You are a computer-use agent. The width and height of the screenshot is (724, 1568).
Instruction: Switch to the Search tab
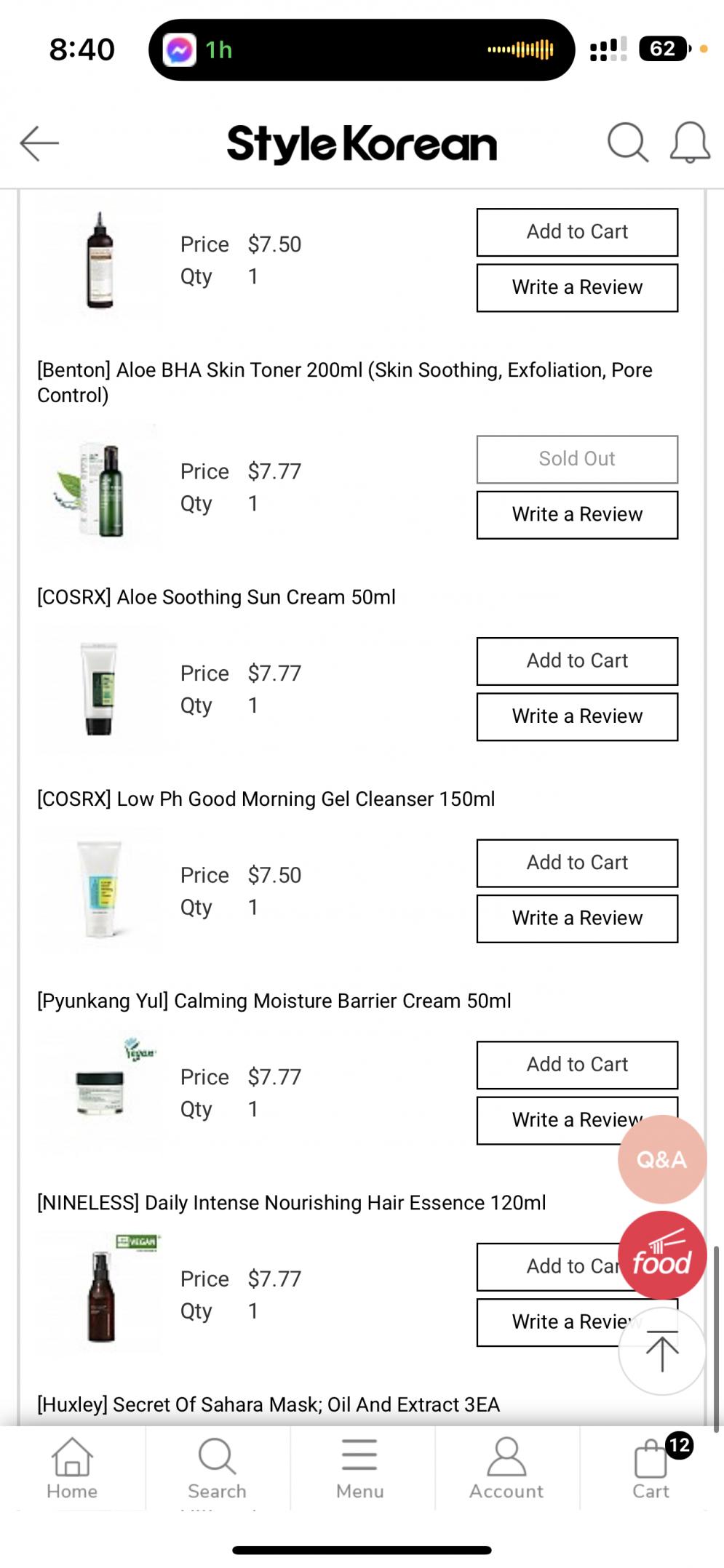pos(217,1468)
